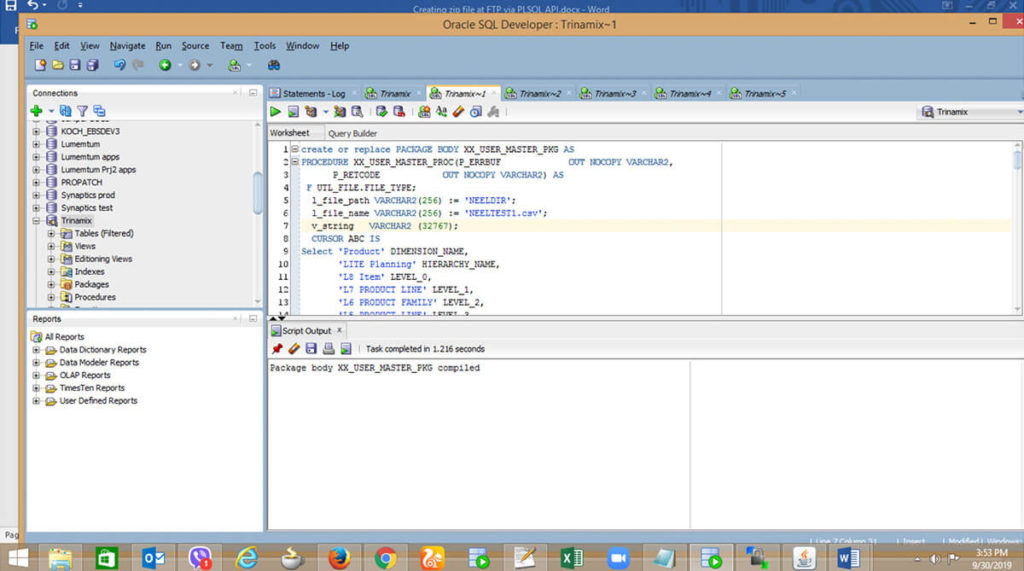Click the green plus New Connection icon
The height and width of the screenshot is (571, 1024).
tap(37, 111)
